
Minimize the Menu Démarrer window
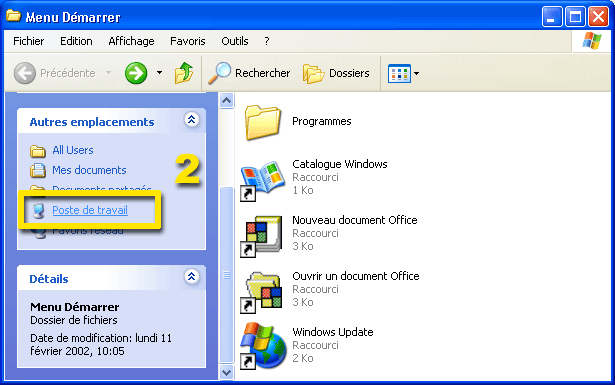552,17
